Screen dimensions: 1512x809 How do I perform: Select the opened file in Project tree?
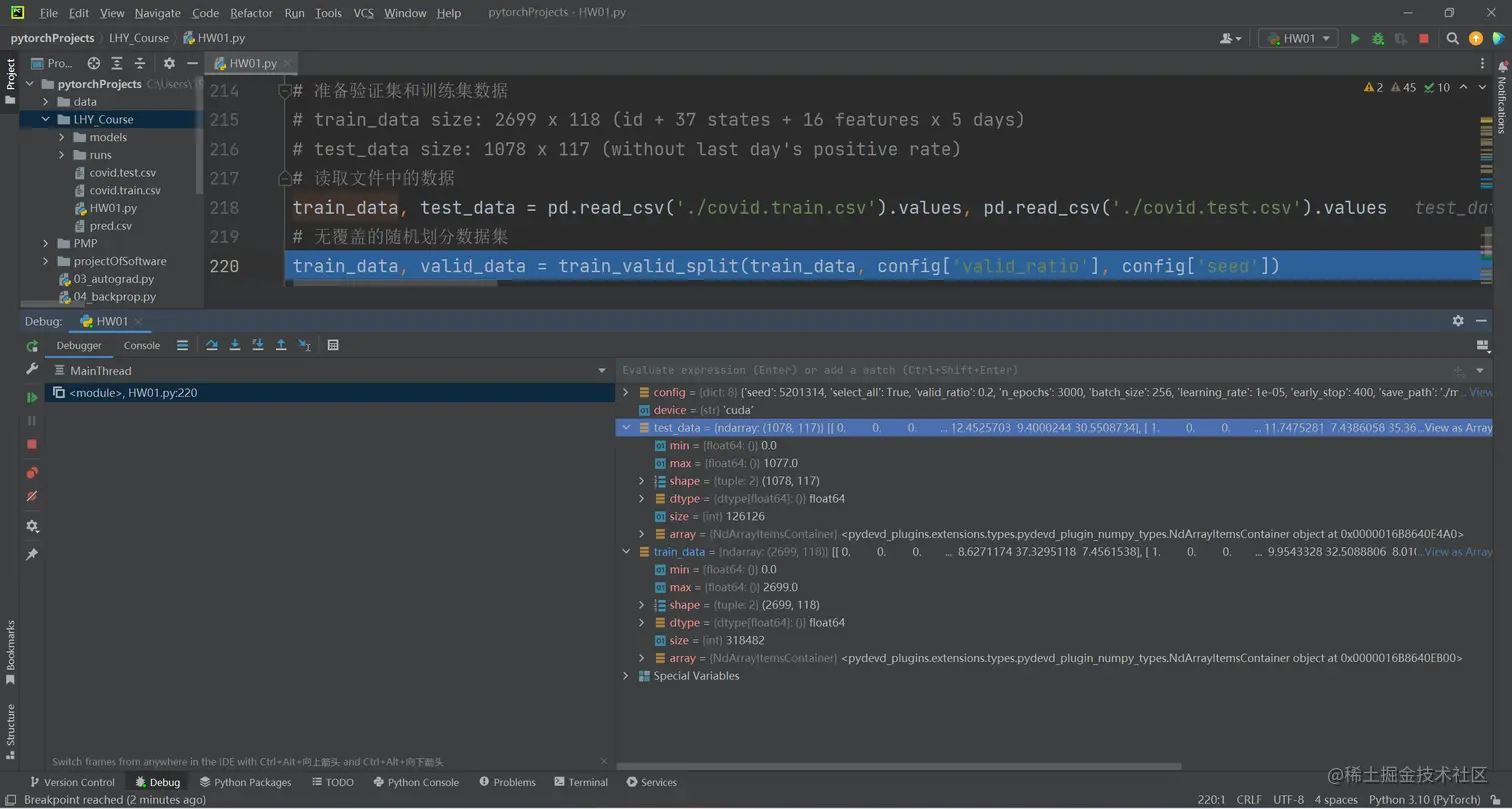[94, 63]
